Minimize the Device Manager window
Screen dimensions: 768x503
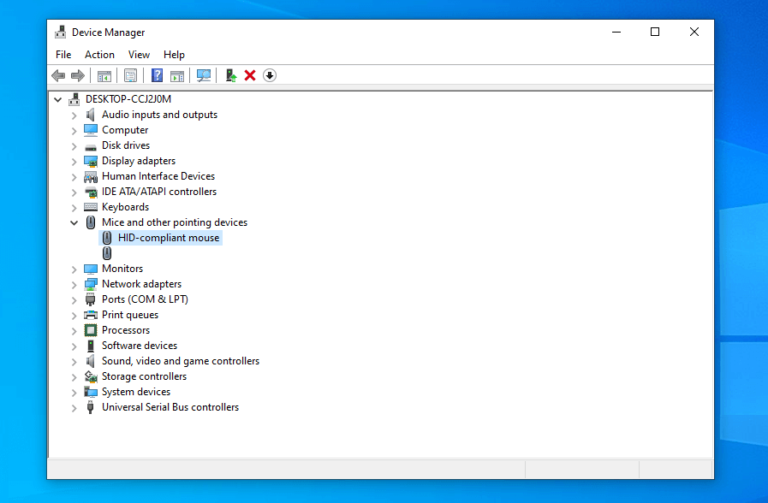point(616,32)
